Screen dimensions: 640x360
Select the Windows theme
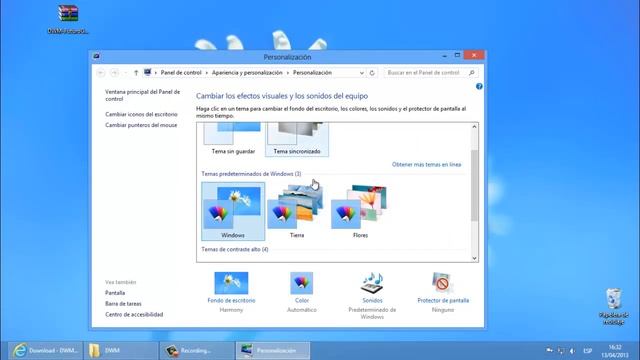[233, 211]
